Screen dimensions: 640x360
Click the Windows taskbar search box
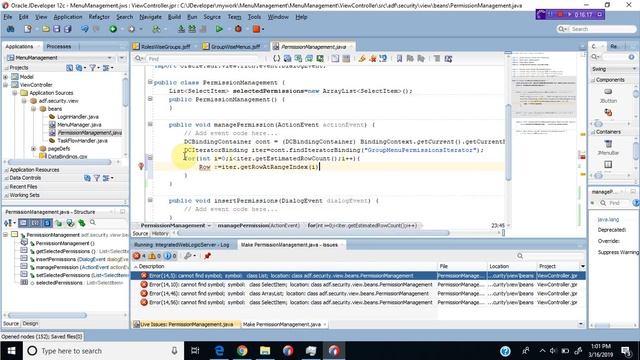pos(102,351)
